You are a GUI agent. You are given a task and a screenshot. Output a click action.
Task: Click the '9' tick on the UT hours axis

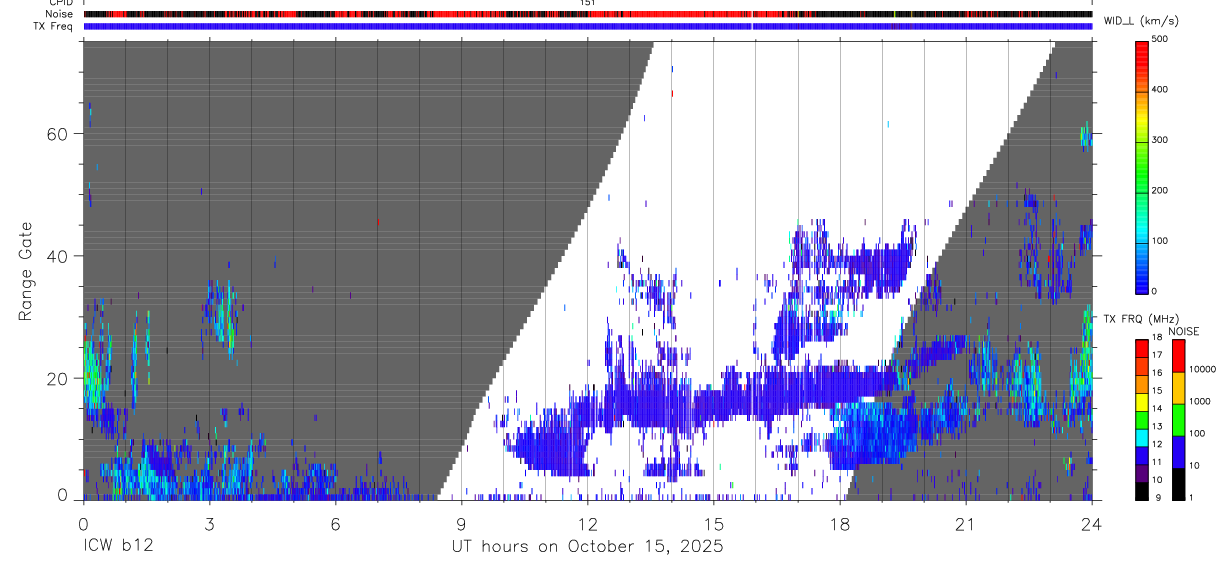pos(462,524)
